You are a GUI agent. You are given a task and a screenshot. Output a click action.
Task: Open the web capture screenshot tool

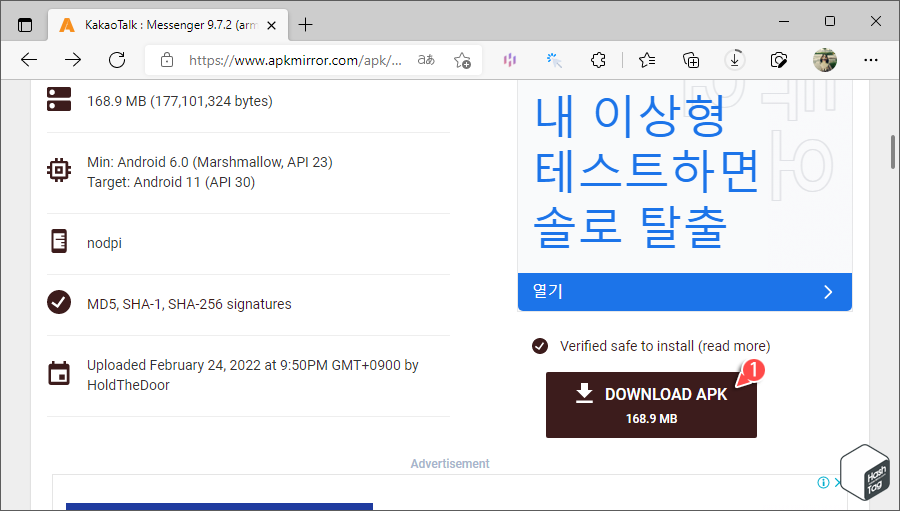(x=778, y=60)
